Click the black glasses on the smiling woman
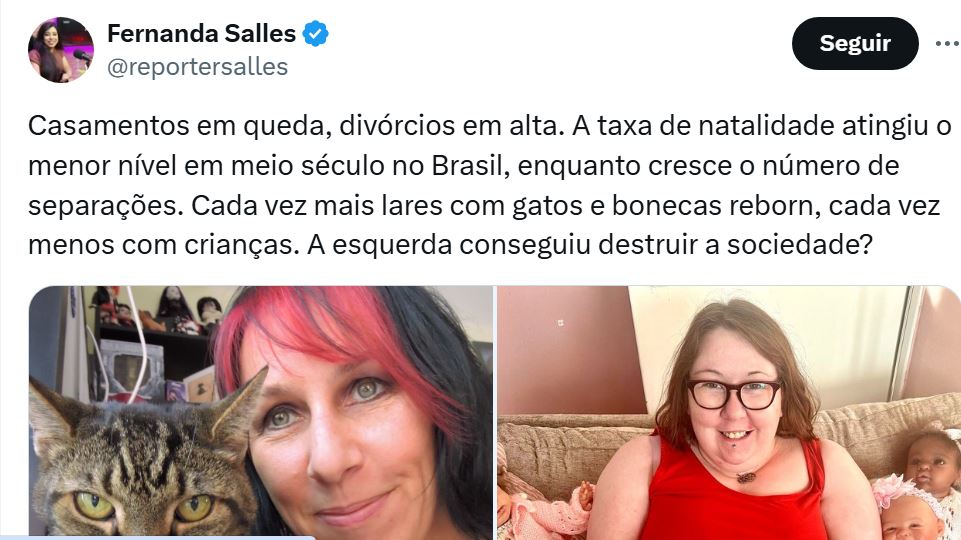Image resolution: width=961 pixels, height=540 pixels. click(x=734, y=395)
